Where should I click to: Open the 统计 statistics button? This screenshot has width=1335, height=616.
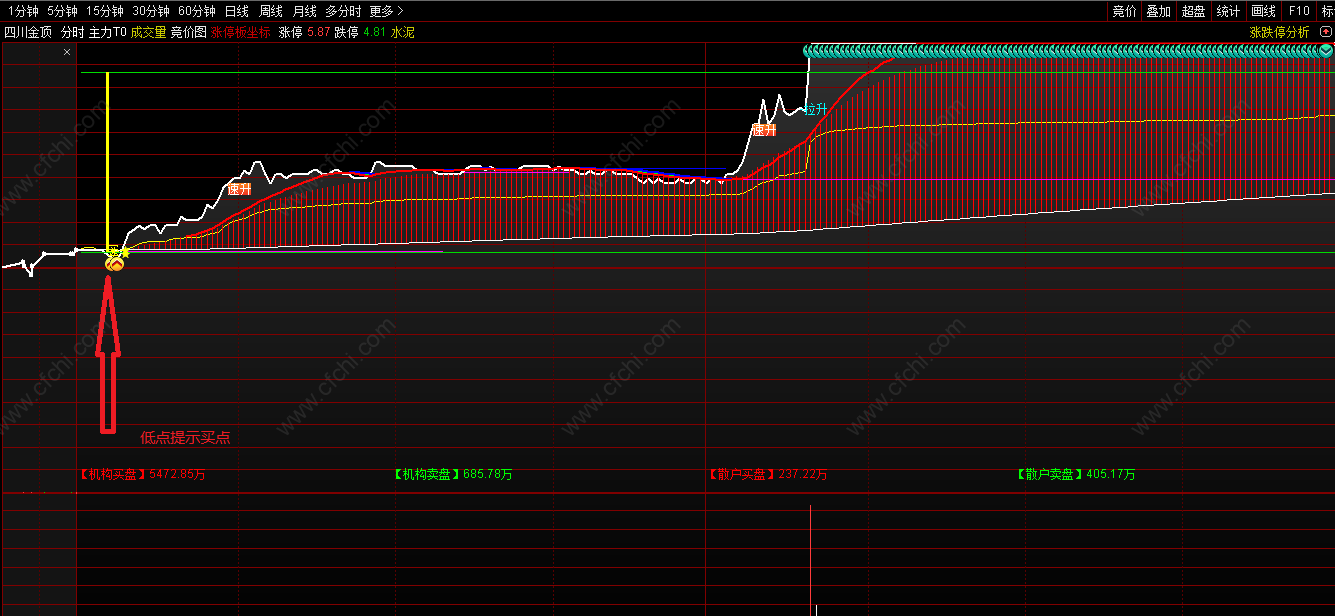(x=1228, y=11)
